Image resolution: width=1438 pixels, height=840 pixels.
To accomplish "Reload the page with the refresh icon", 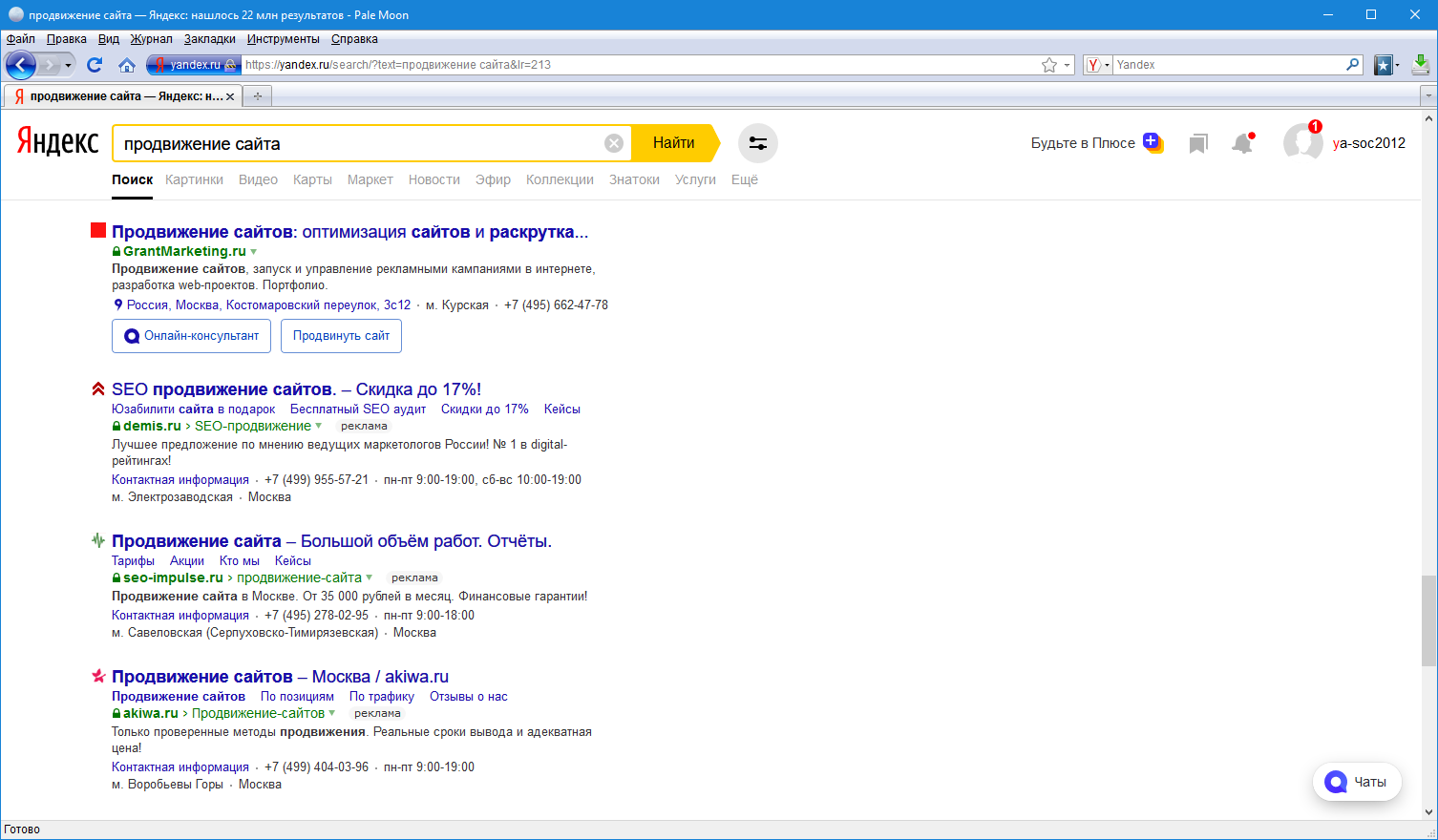I will tap(95, 65).
